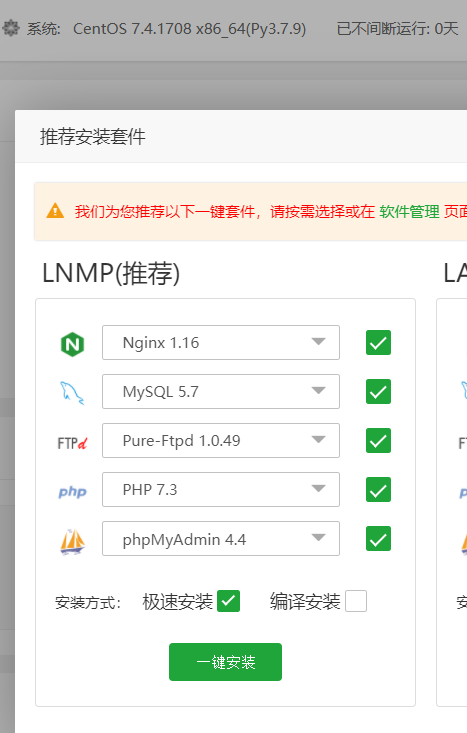The image size is (467, 733).
Task: Click the 一键安装 install button
Action: tap(225, 662)
